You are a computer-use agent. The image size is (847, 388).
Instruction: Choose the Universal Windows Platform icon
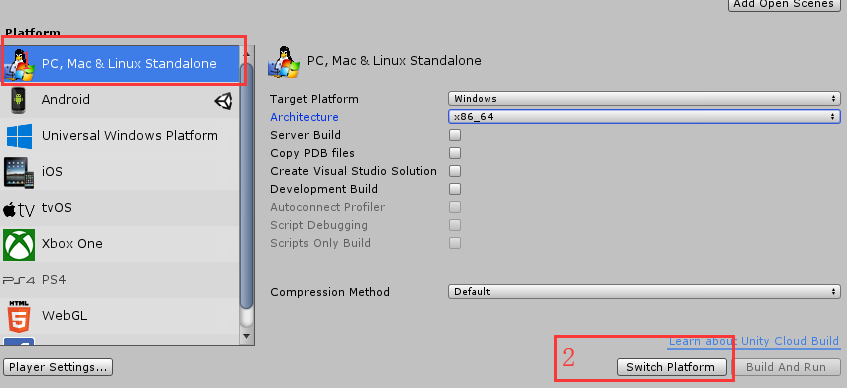click(19, 136)
